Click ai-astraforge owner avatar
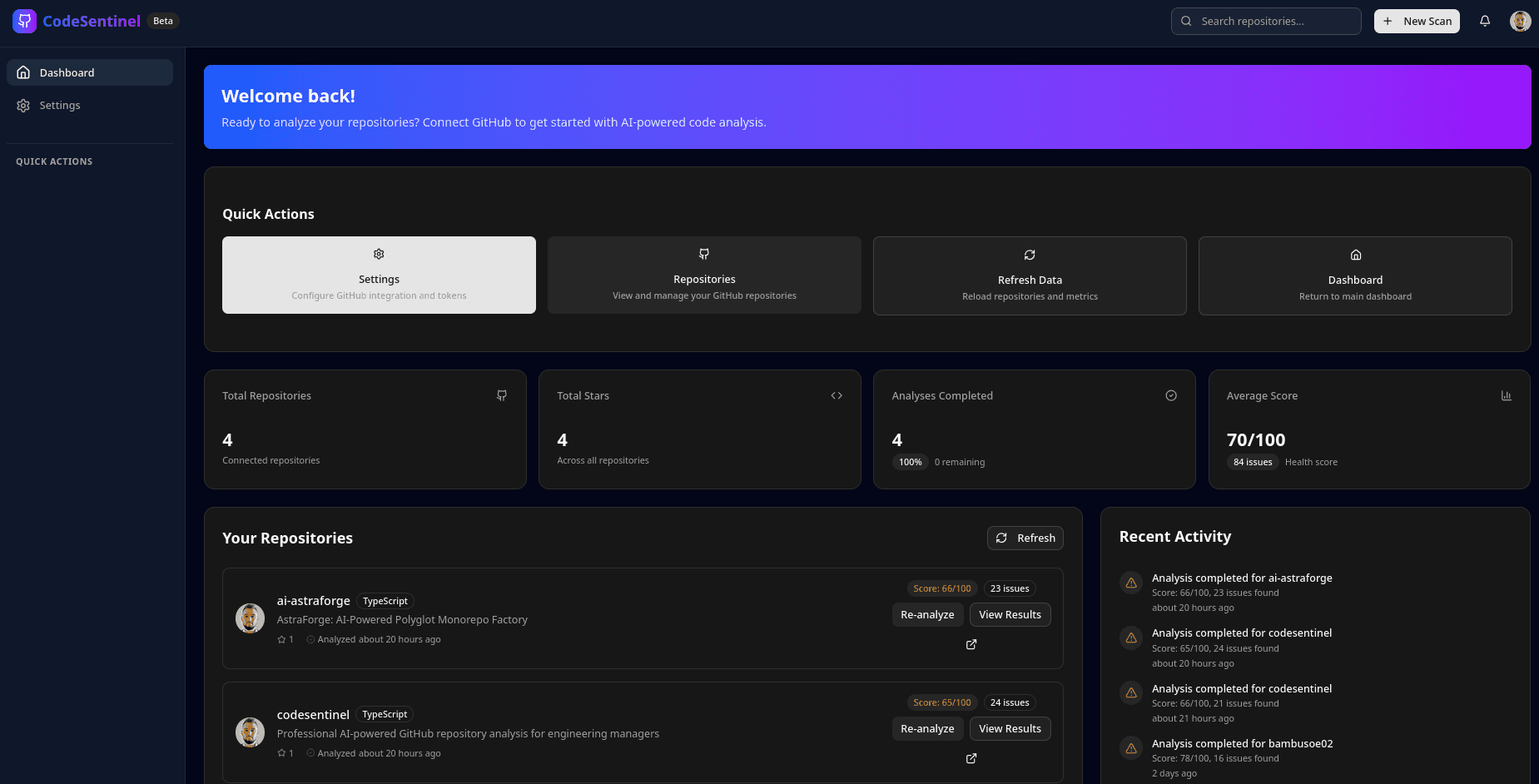This screenshot has height=784, width=1539. point(250,618)
